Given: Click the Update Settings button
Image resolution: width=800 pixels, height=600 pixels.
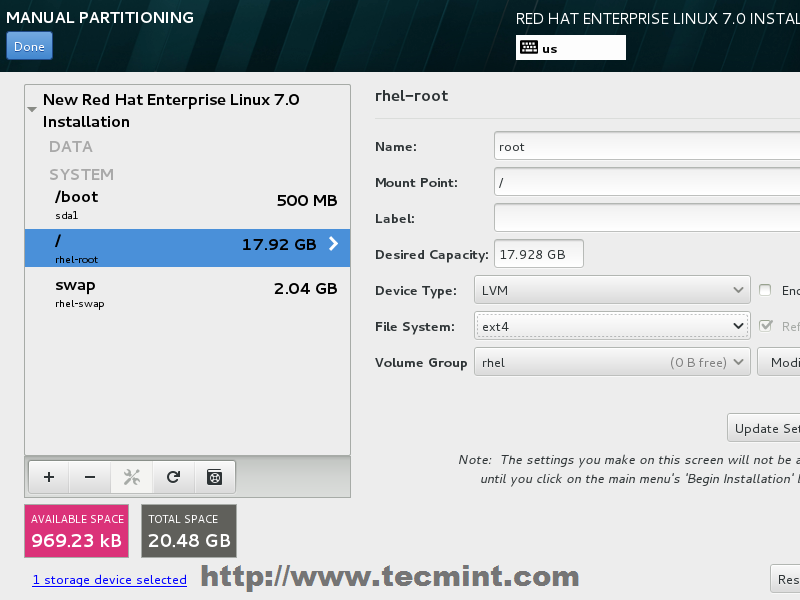Looking at the screenshot, I should pyautogui.click(x=763, y=428).
